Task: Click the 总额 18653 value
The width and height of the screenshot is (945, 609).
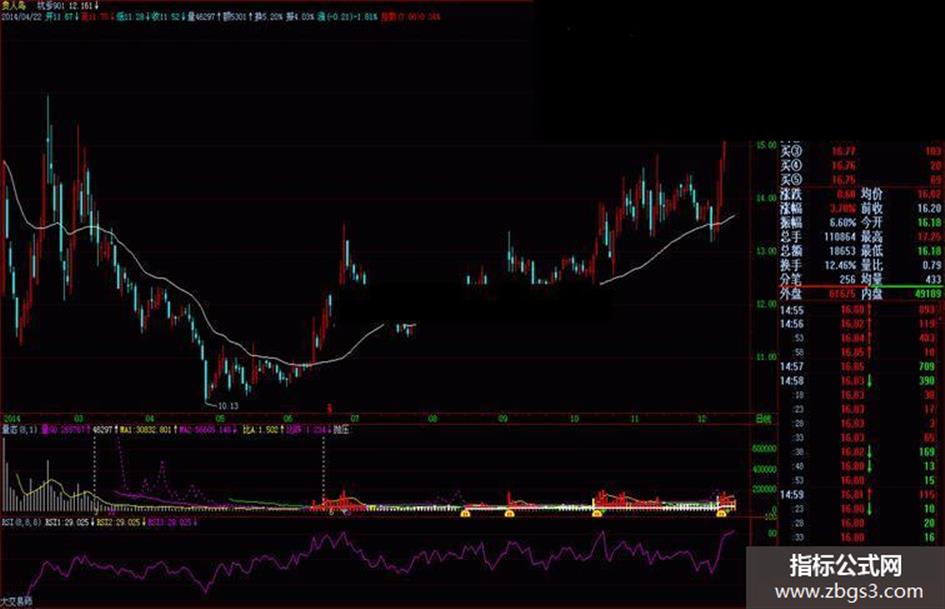Action: tap(843, 251)
